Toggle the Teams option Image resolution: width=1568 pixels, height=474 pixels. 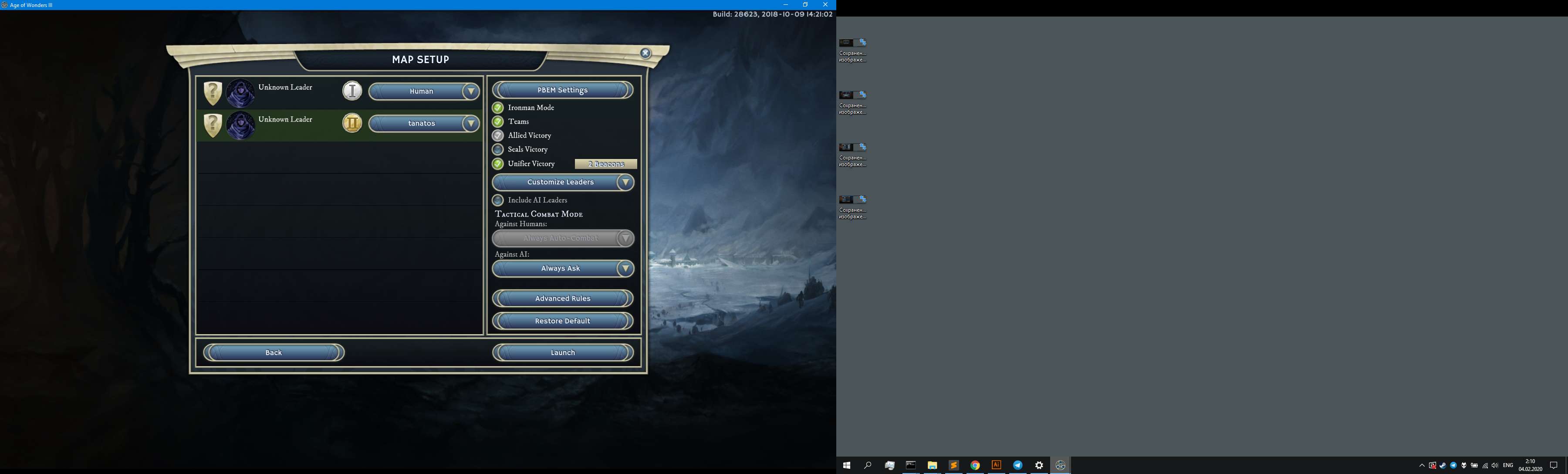(498, 122)
